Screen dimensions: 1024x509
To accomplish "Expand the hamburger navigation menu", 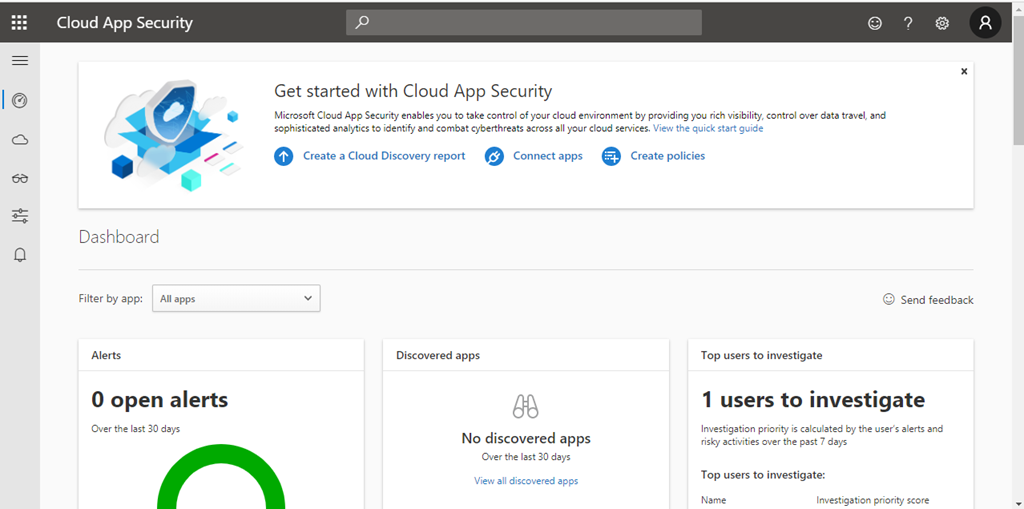I will [19, 61].
